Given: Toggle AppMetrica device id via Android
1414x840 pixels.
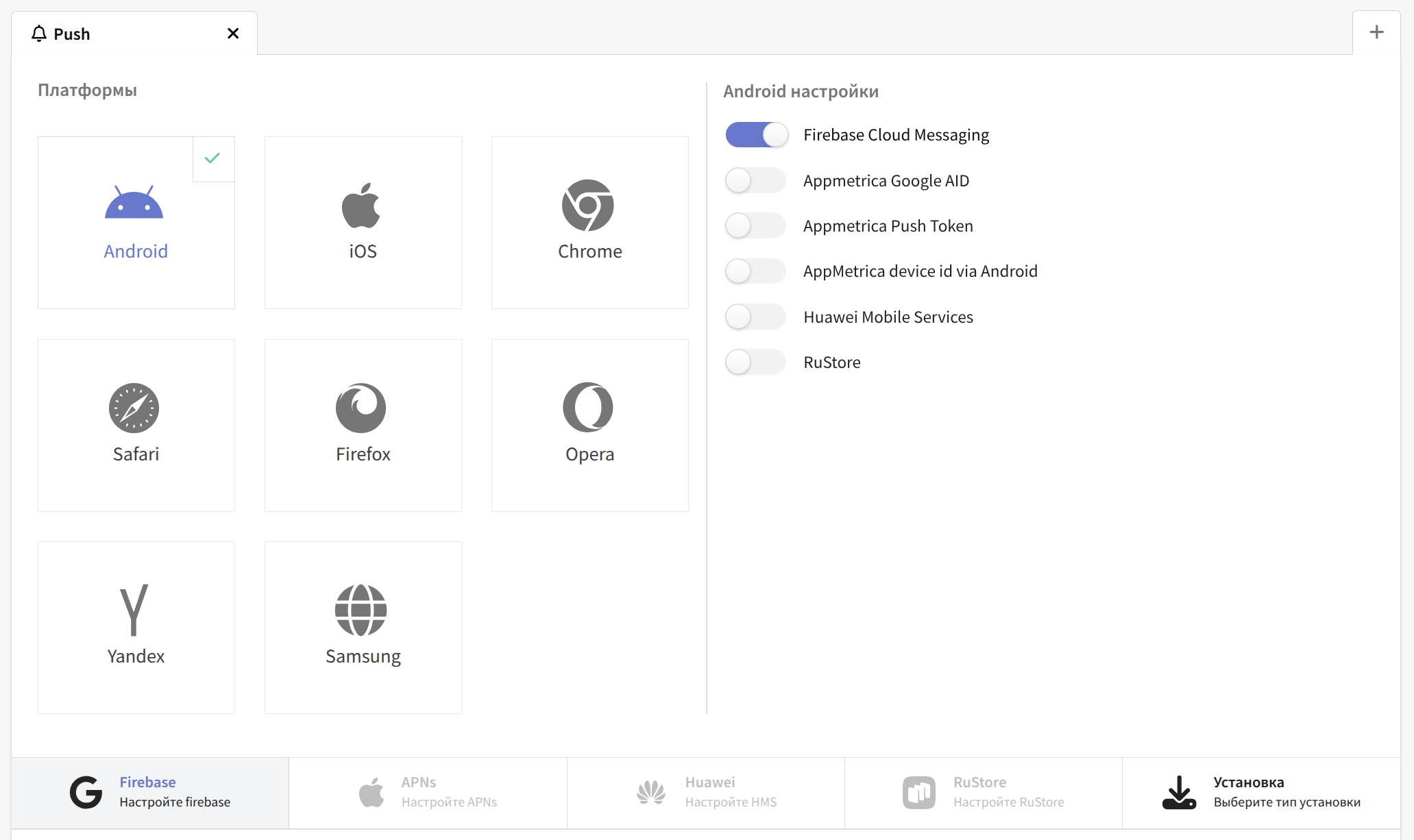Looking at the screenshot, I should [756, 271].
